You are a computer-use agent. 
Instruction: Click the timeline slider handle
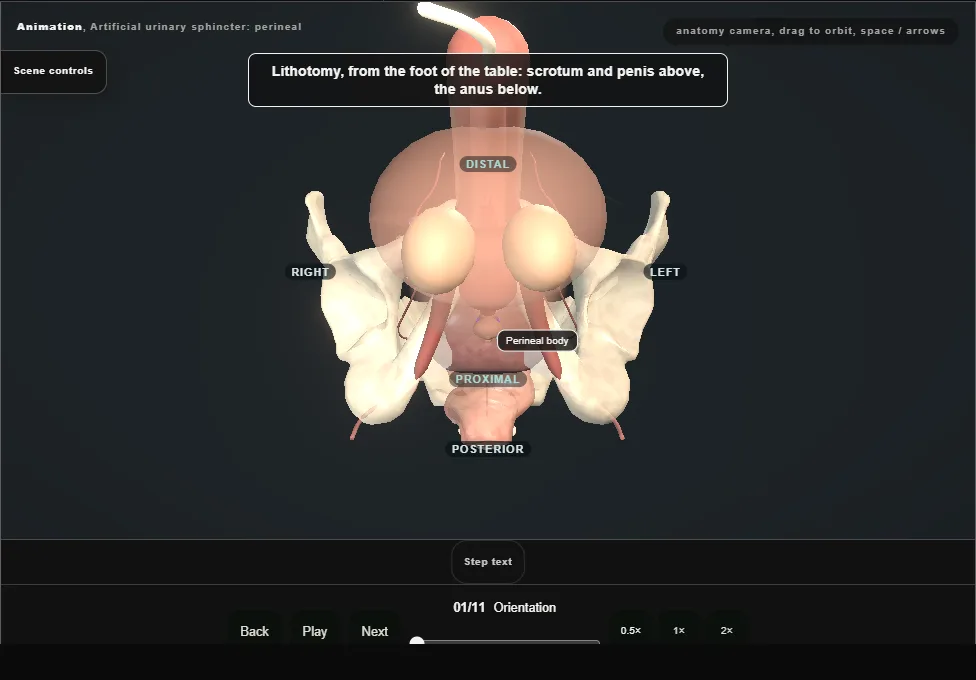pos(417,641)
